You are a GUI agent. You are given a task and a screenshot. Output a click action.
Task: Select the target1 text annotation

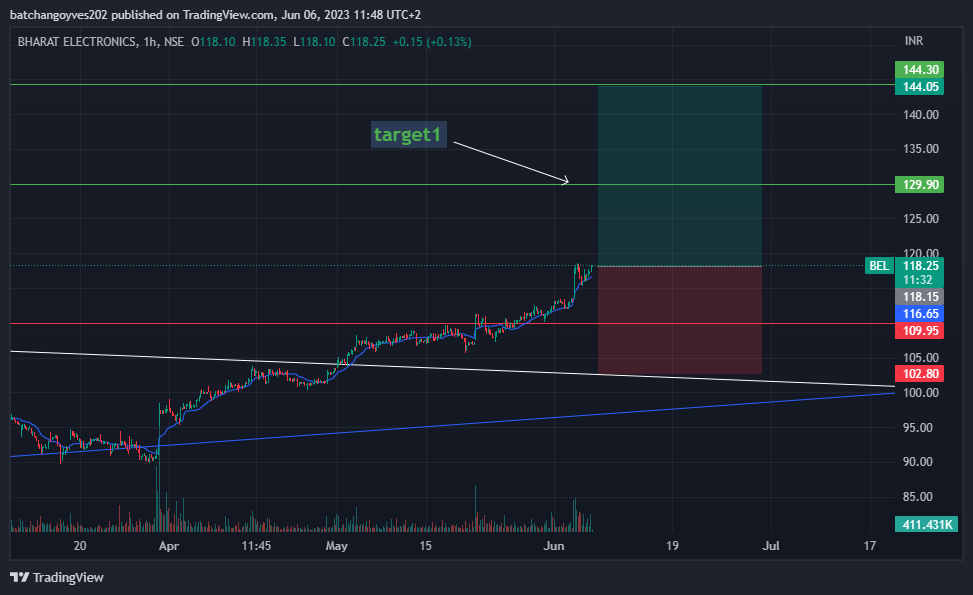pyautogui.click(x=407, y=135)
